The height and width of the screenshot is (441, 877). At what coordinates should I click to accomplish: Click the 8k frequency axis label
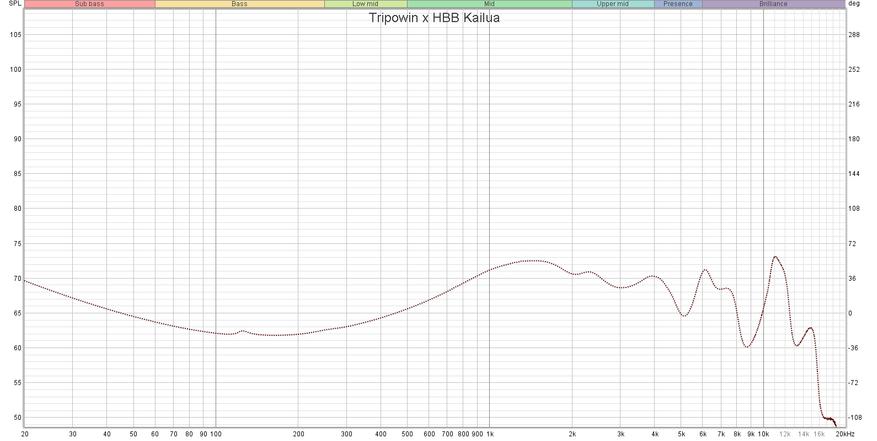click(x=737, y=434)
